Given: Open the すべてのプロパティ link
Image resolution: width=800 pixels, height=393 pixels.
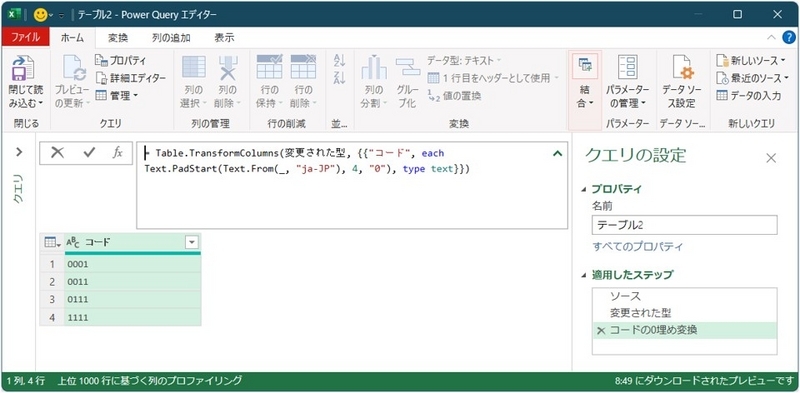Looking at the screenshot, I should pyautogui.click(x=637, y=247).
